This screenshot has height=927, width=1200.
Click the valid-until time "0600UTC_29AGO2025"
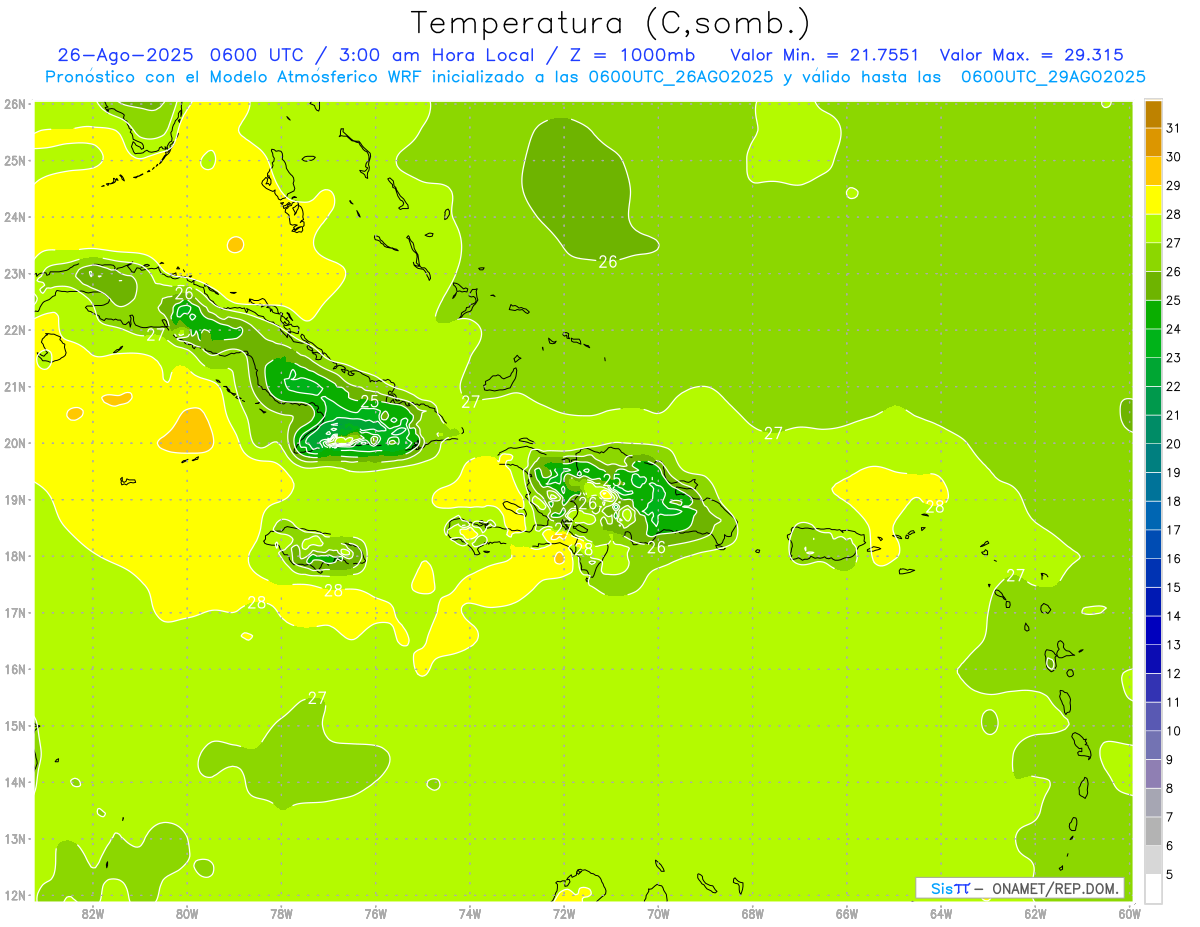(x=1053, y=77)
